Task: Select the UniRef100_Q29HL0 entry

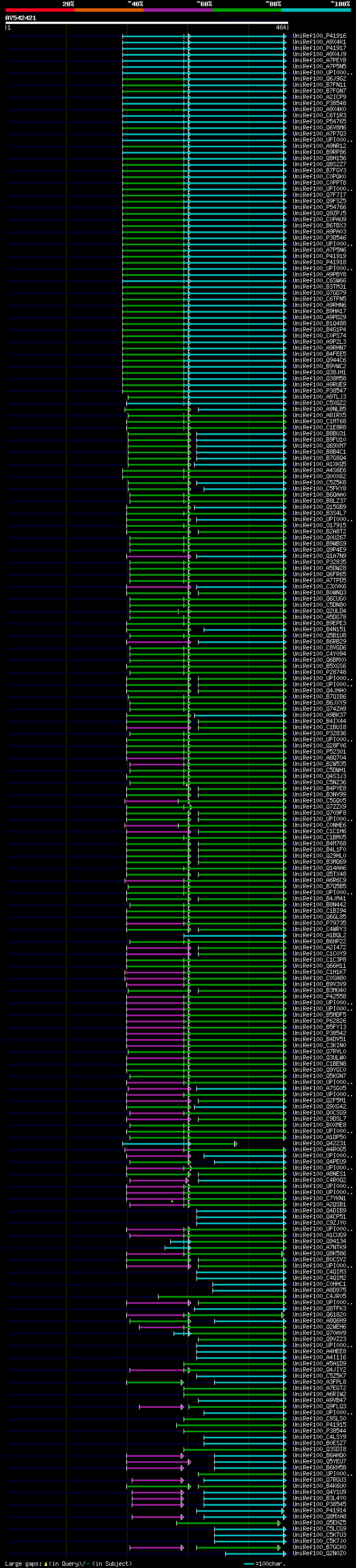Action: pyautogui.click(x=319, y=856)
